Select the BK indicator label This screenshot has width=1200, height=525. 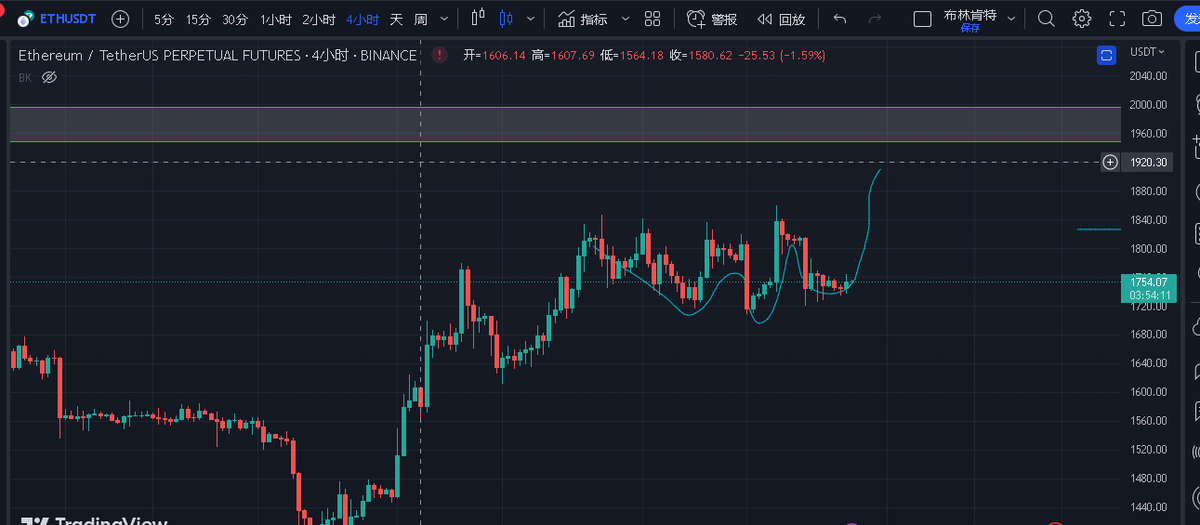pyautogui.click(x=25, y=77)
